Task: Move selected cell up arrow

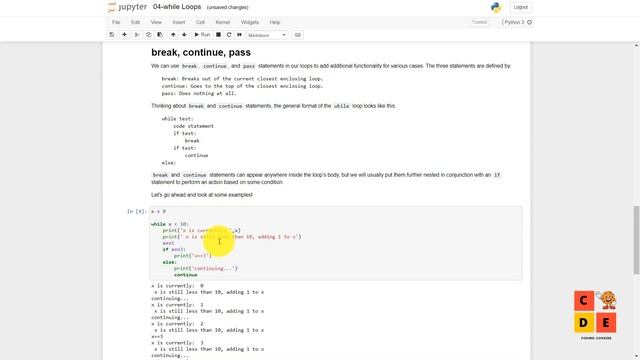Action: pyautogui.click(x=173, y=35)
